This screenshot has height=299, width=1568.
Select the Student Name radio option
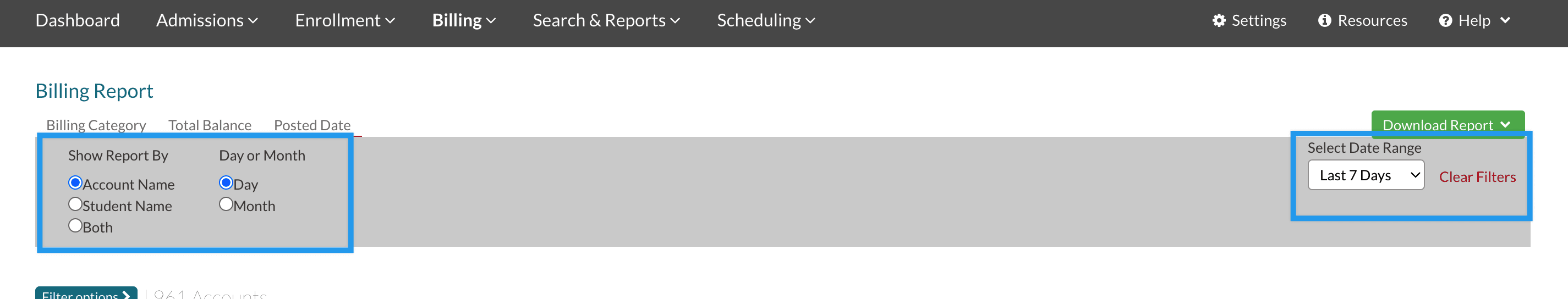pyautogui.click(x=75, y=204)
